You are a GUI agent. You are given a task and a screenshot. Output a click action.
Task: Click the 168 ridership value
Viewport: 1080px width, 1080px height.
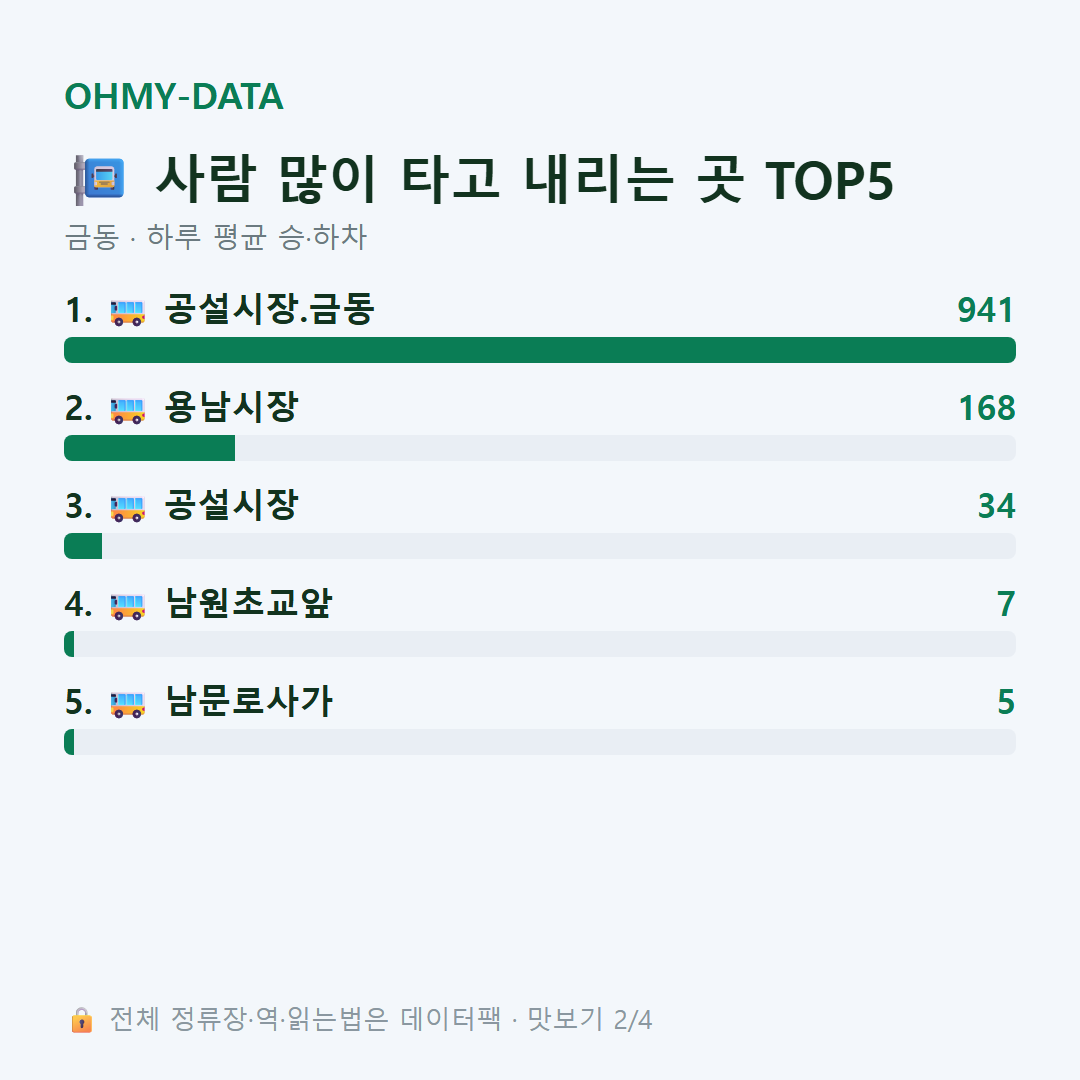(x=987, y=408)
